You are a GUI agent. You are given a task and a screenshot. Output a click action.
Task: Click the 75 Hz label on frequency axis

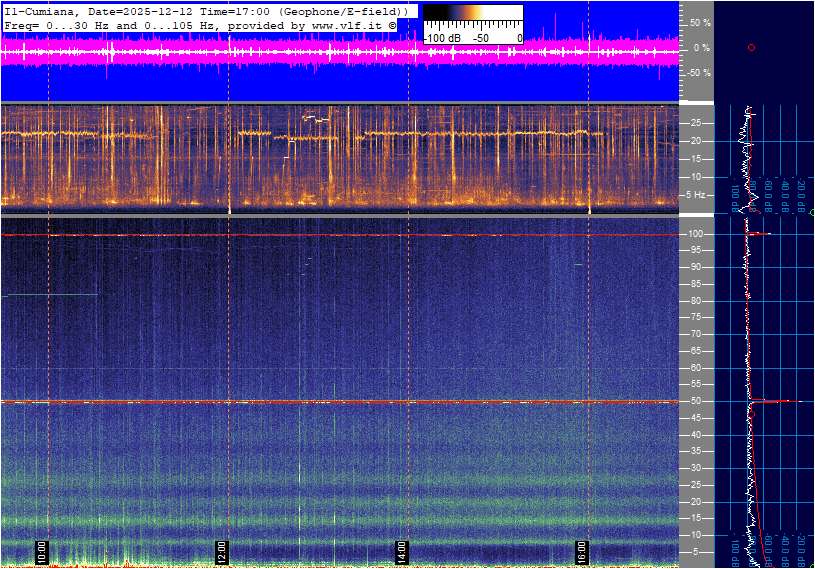pos(697,318)
